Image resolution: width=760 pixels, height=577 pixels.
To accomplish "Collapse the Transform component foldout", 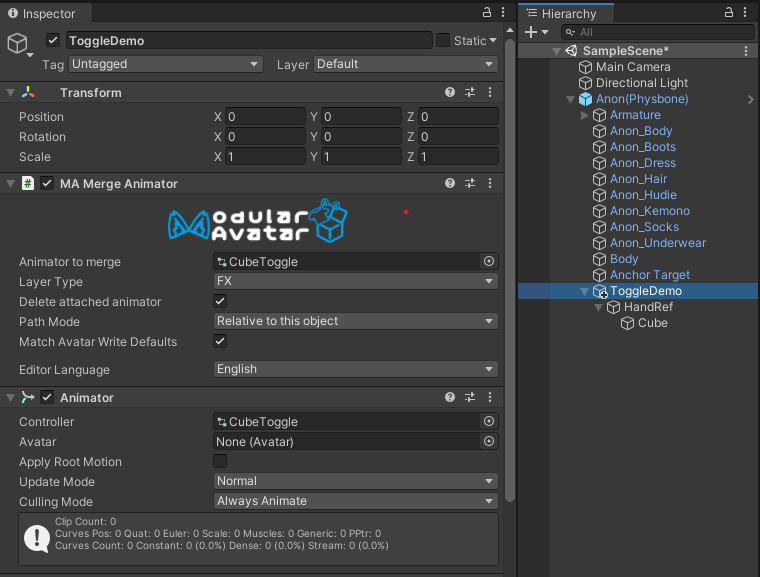I will click(10, 92).
